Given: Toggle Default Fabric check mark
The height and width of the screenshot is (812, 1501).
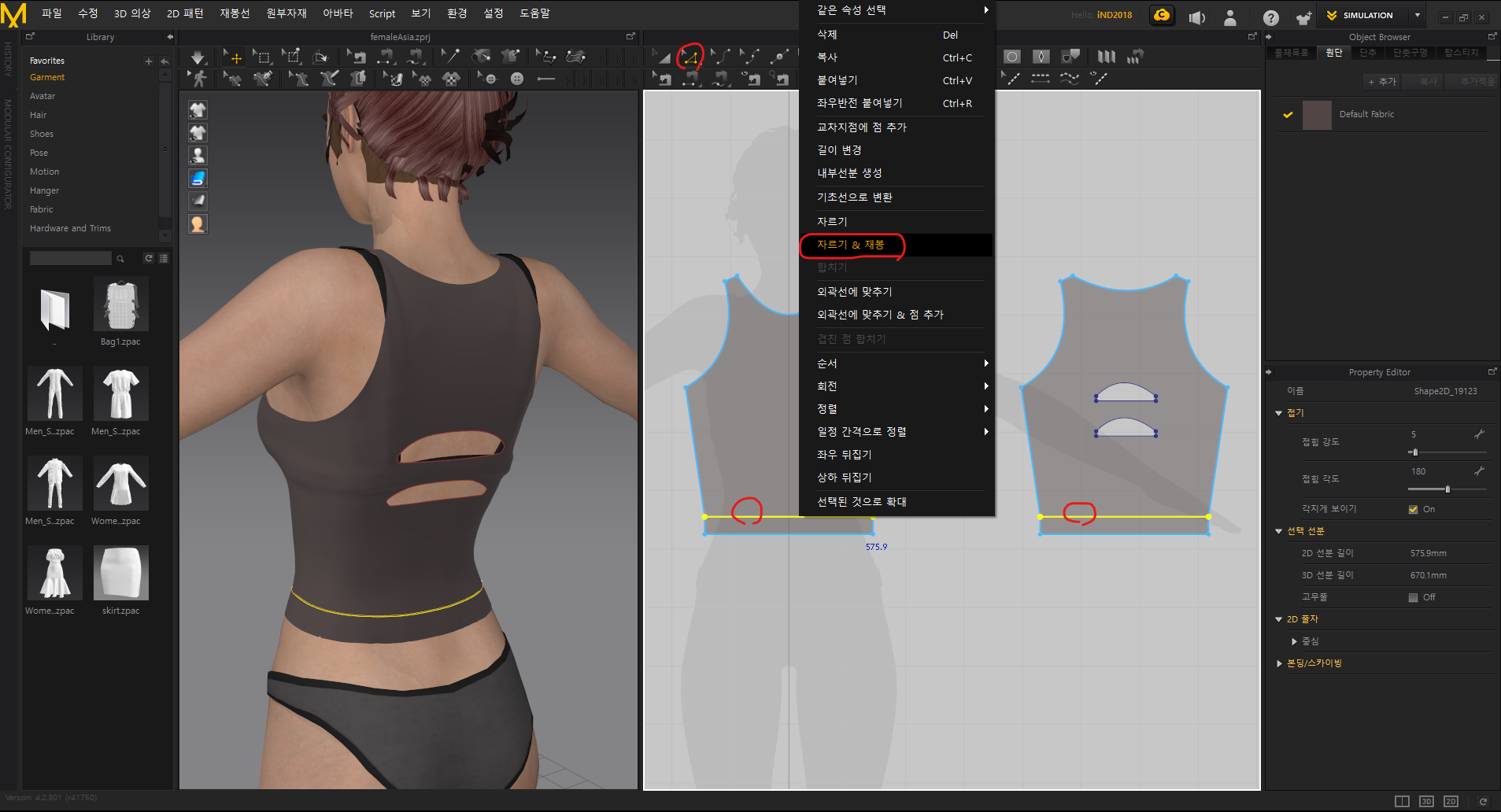Looking at the screenshot, I should pyautogui.click(x=1288, y=115).
